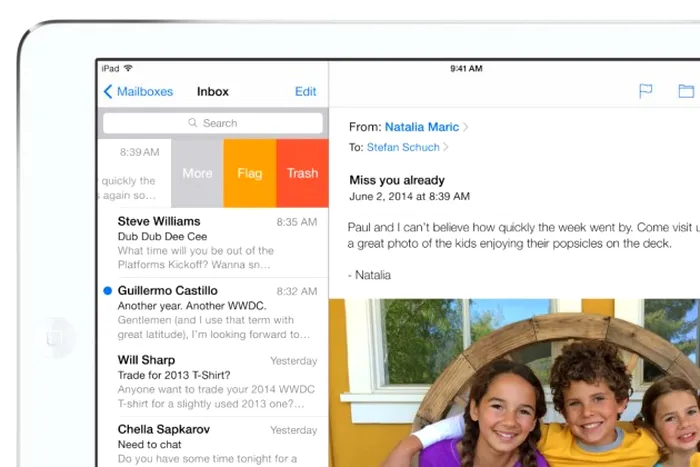Image resolution: width=700 pixels, height=467 pixels.
Task: Tap the Inbox title
Action: tap(212, 92)
